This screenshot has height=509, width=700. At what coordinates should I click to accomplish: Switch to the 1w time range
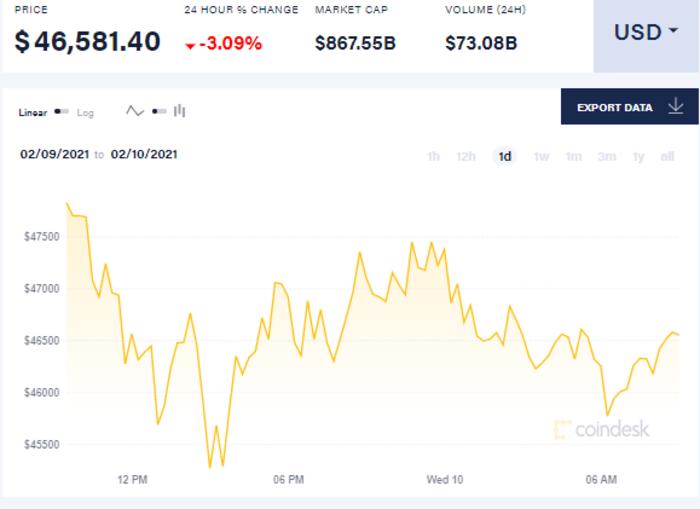pyautogui.click(x=541, y=156)
